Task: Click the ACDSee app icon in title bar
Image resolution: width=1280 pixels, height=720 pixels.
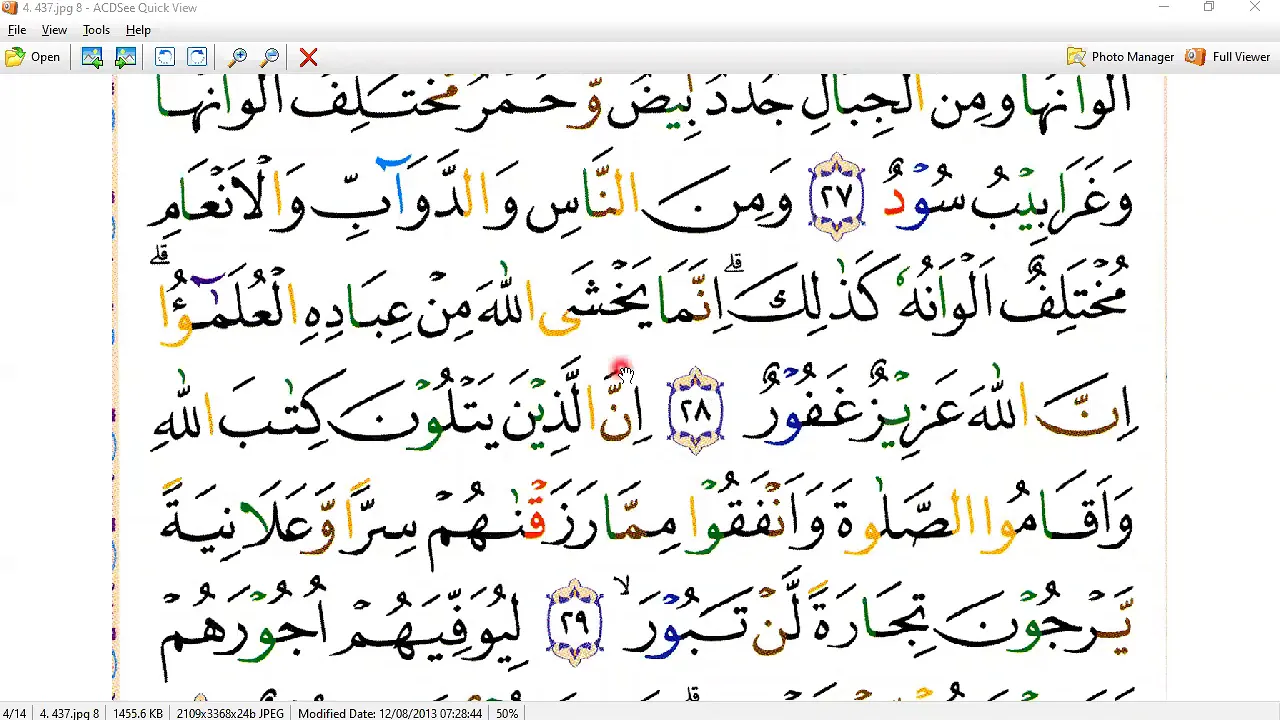Action: click(10, 8)
